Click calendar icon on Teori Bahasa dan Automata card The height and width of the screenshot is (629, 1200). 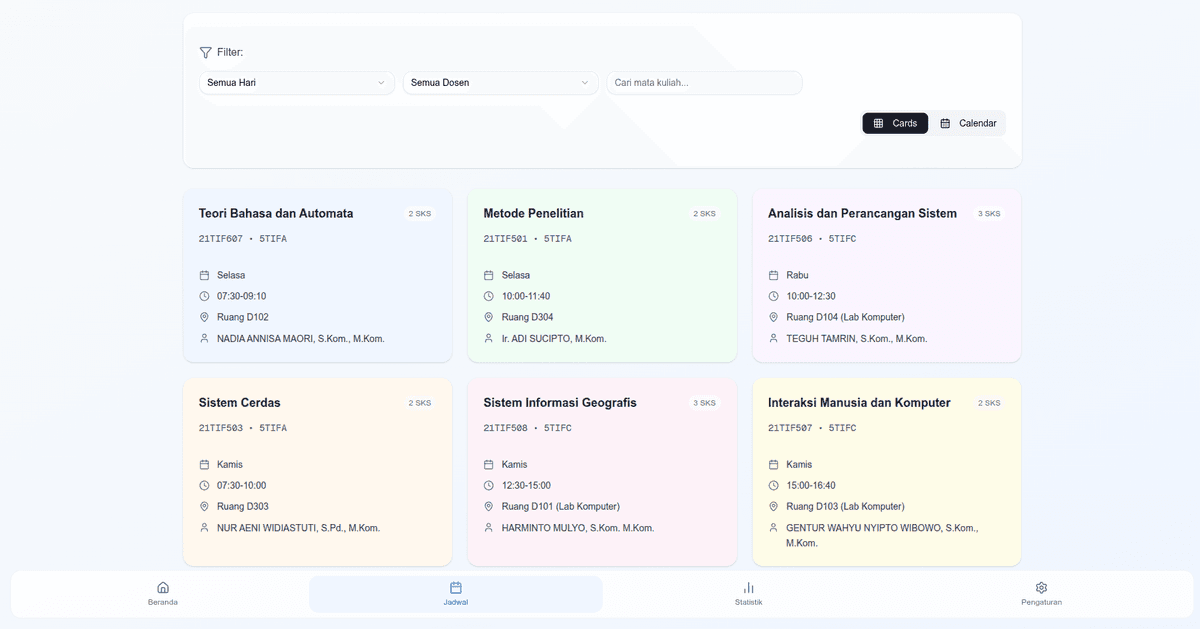pyautogui.click(x=204, y=275)
